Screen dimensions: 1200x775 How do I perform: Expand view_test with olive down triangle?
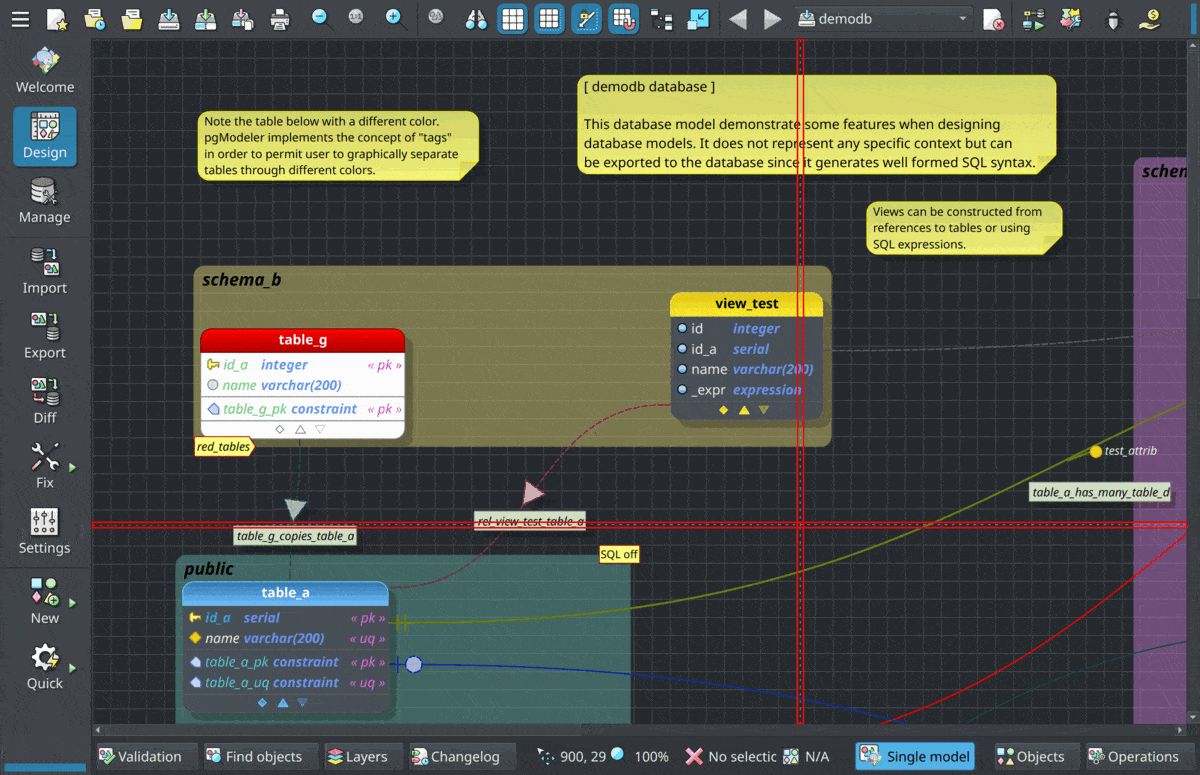pyautogui.click(x=764, y=410)
